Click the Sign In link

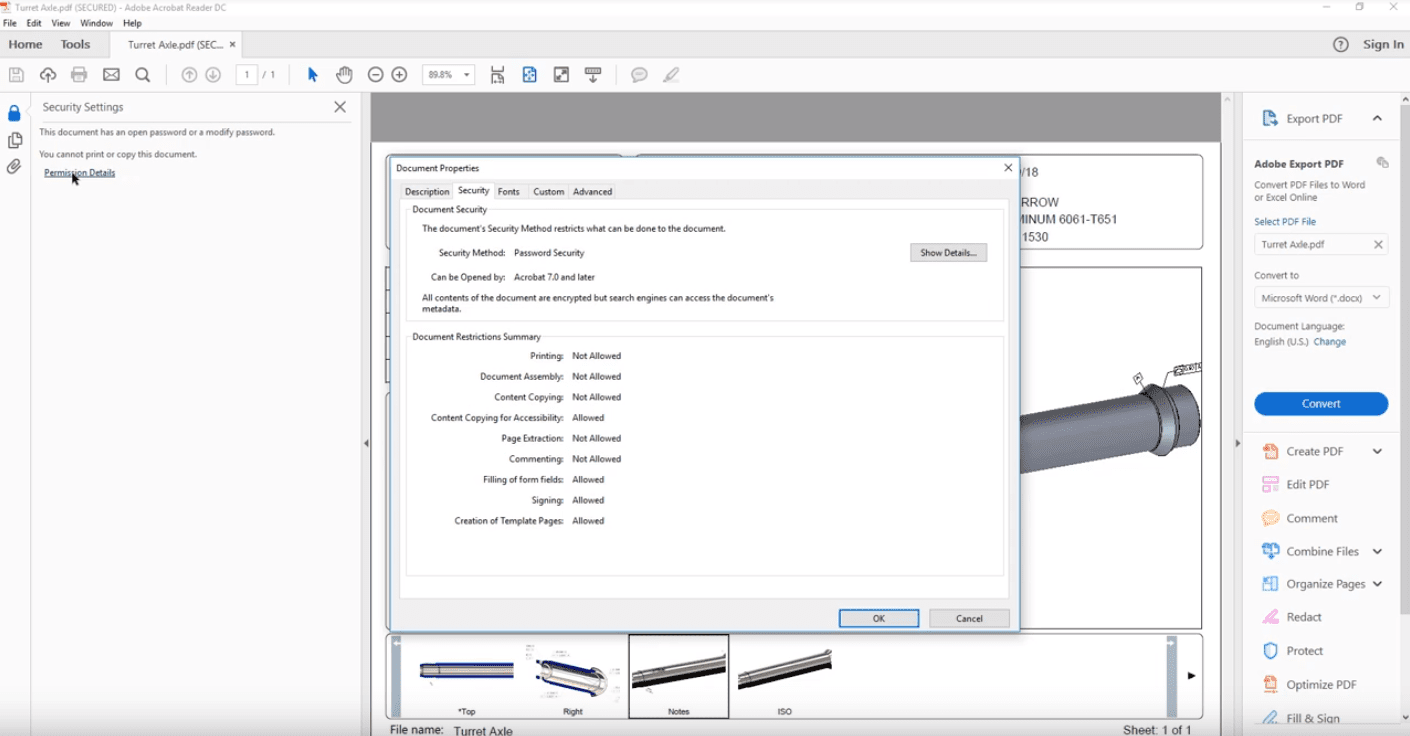[1383, 44]
